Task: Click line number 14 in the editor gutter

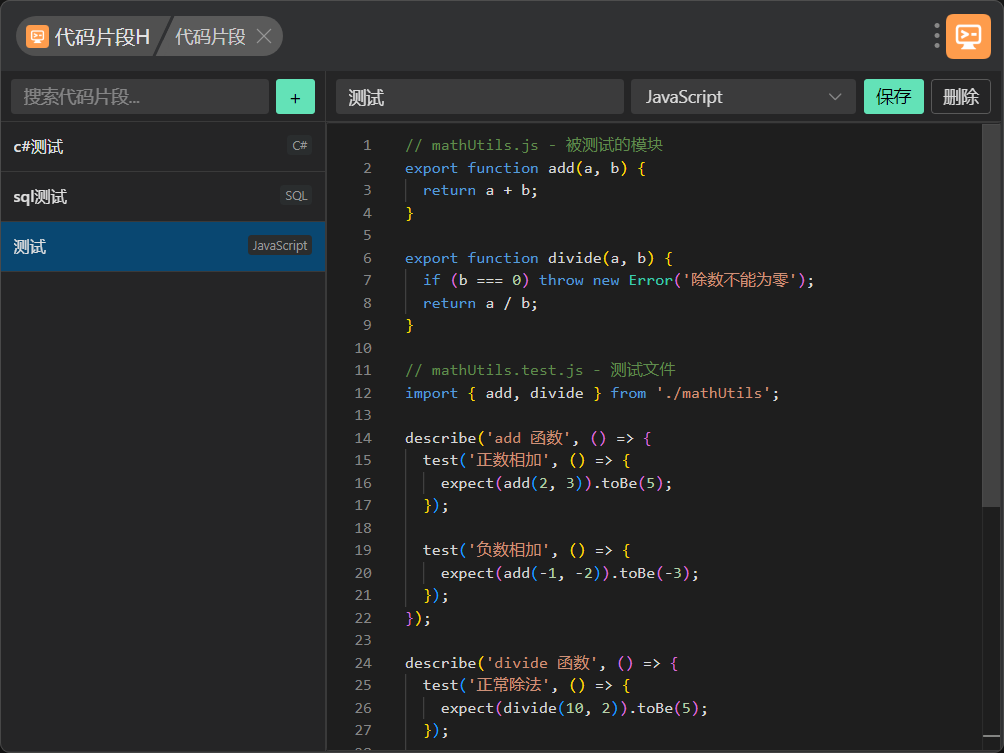Action: 362,438
